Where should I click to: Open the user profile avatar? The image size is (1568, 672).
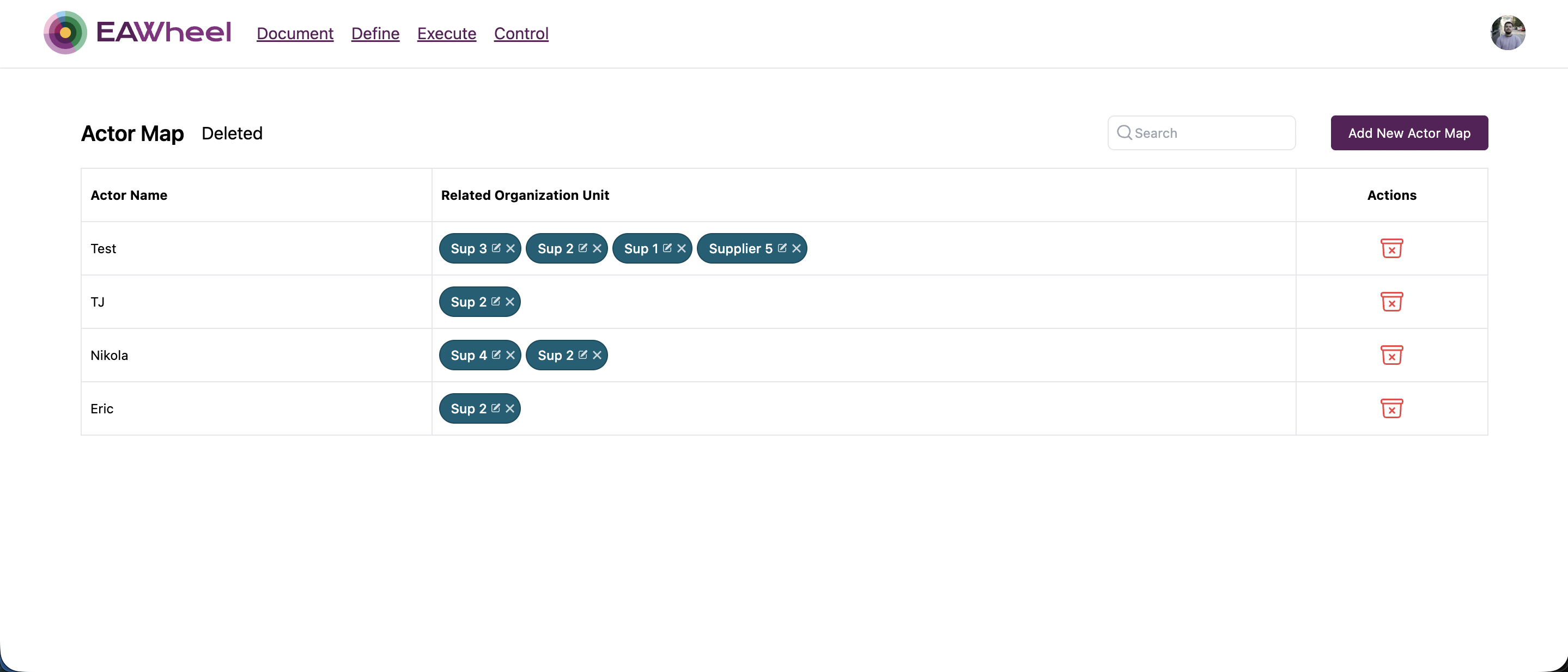click(1508, 33)
